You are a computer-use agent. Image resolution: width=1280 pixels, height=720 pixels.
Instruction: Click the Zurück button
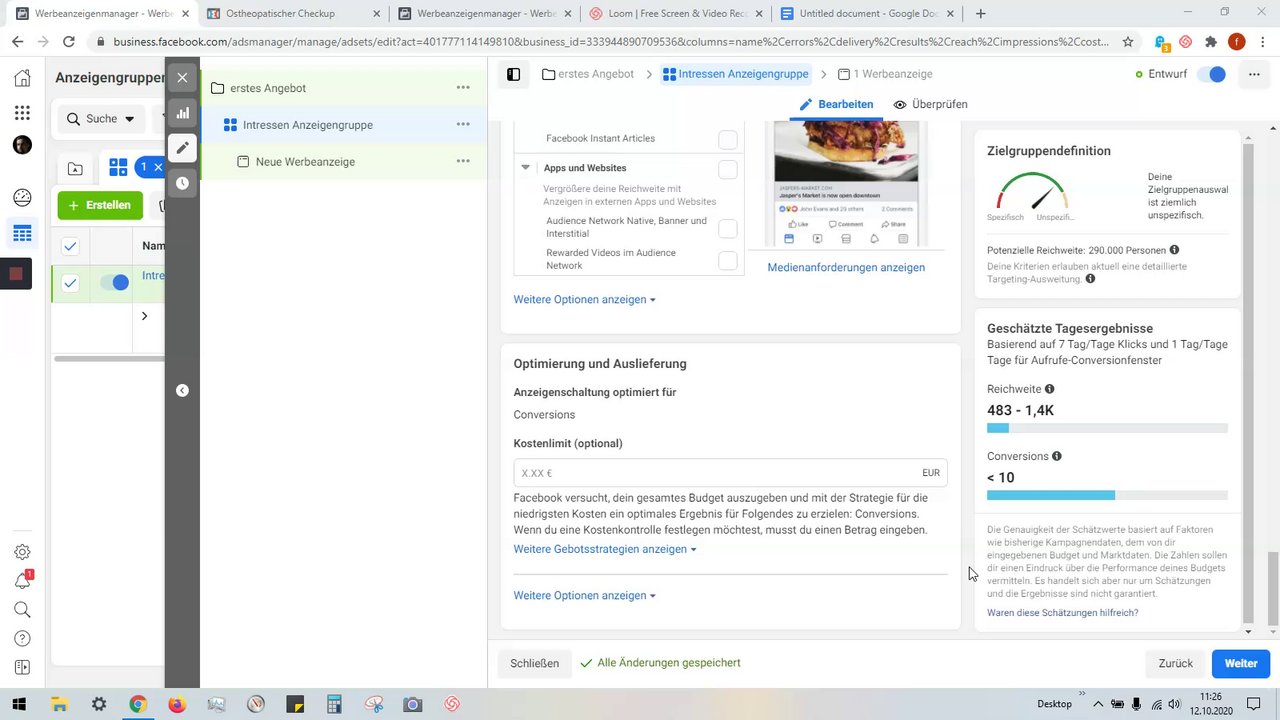point(1176,663)
